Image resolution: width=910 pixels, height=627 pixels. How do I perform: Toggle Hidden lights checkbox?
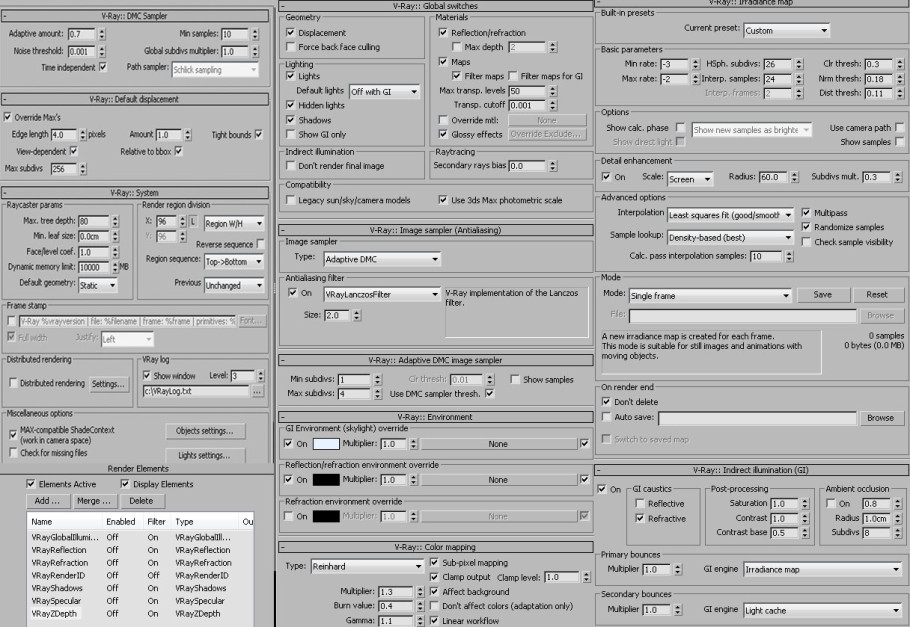[291, 105]
